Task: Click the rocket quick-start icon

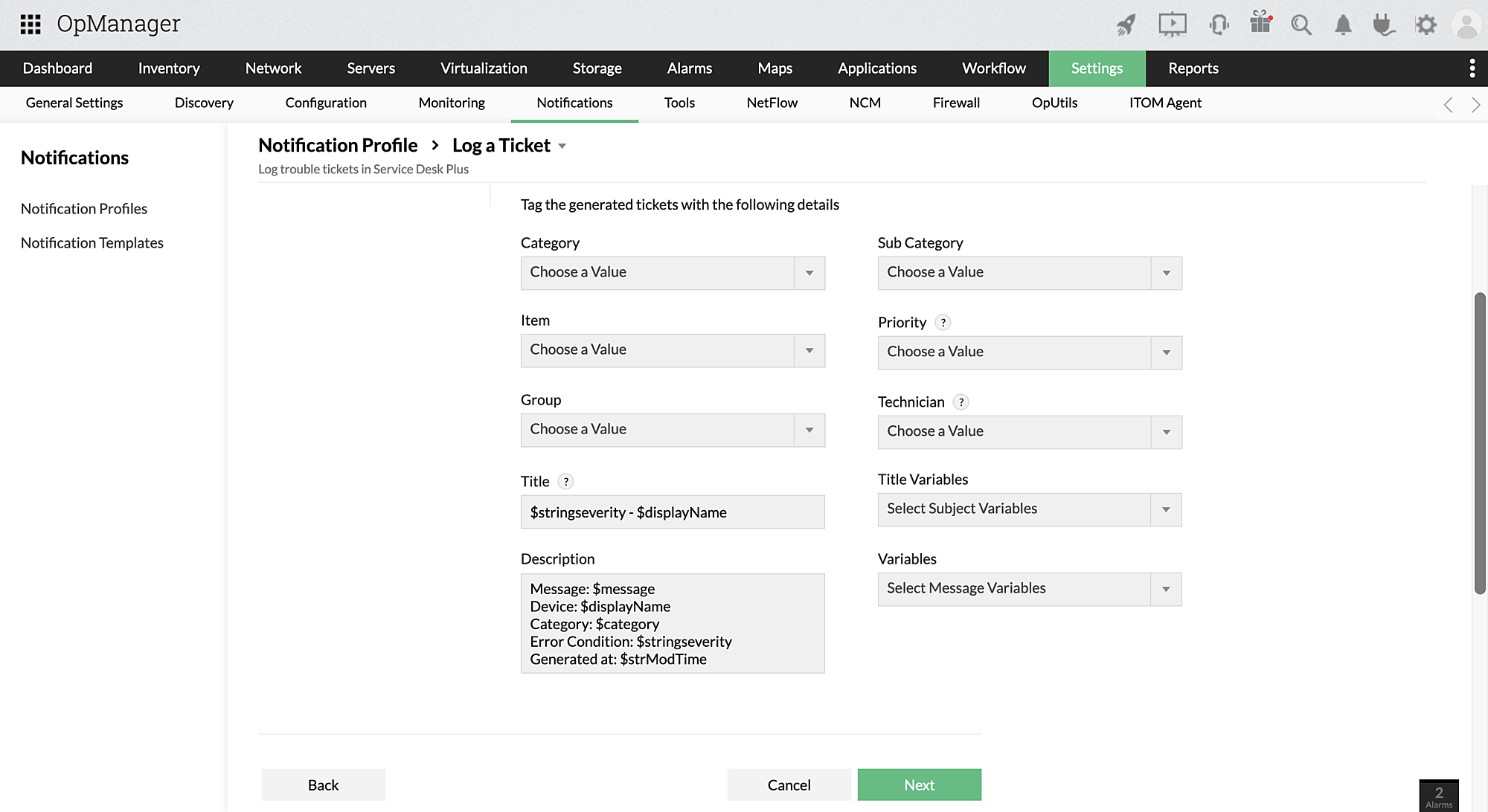Action: (1126, 25)
